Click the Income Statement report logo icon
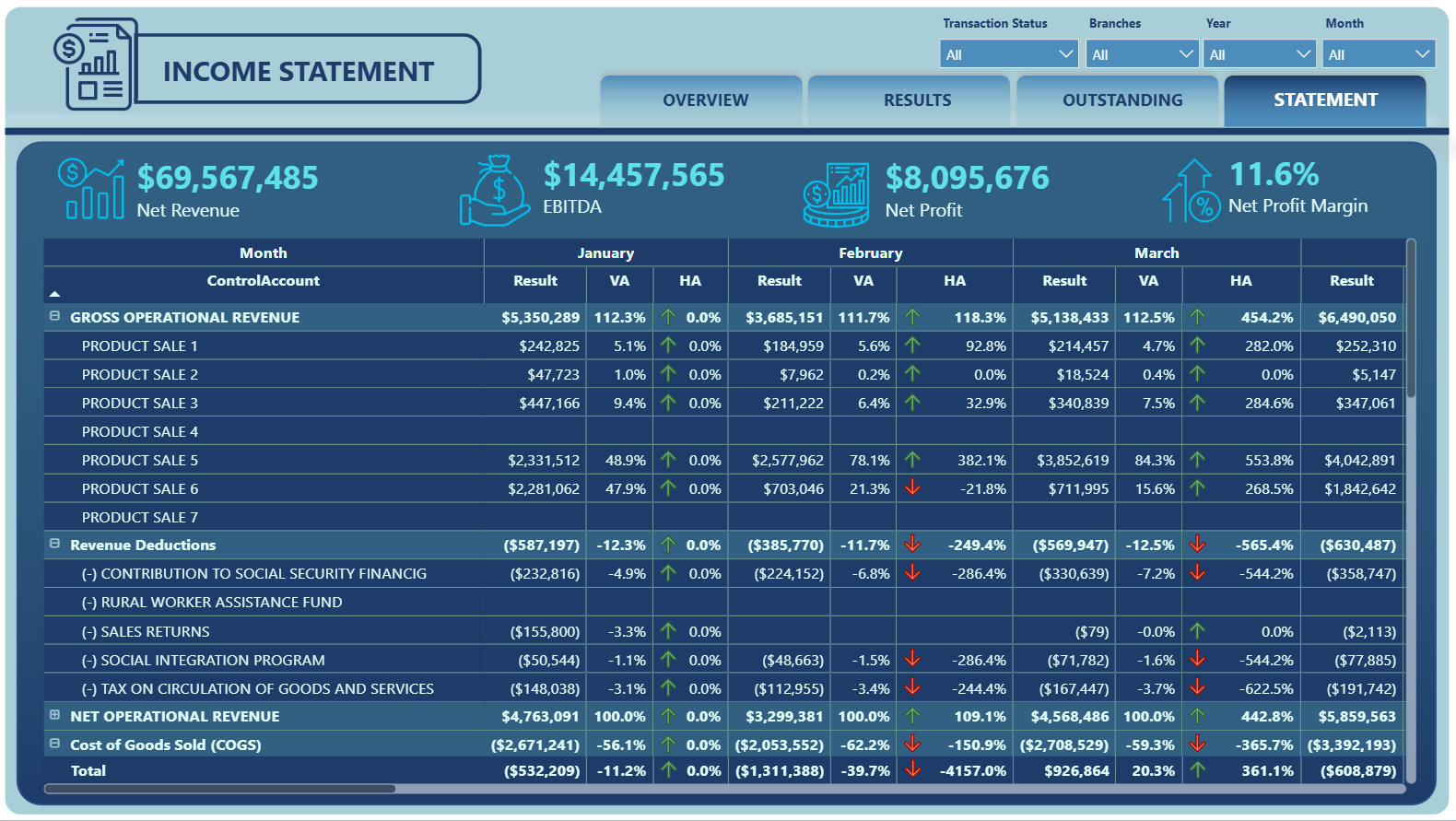This screenshot has width=1456, height=821. [92, 66]
